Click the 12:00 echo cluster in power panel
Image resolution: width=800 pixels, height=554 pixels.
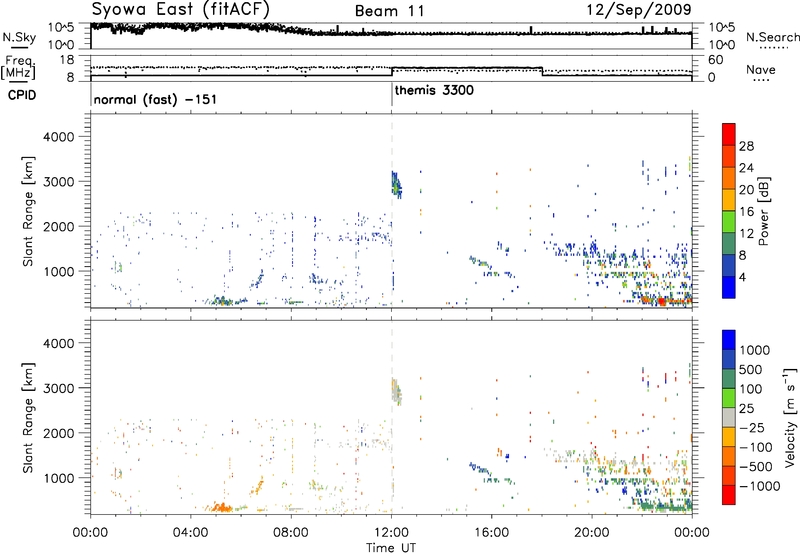click(396, 185)
